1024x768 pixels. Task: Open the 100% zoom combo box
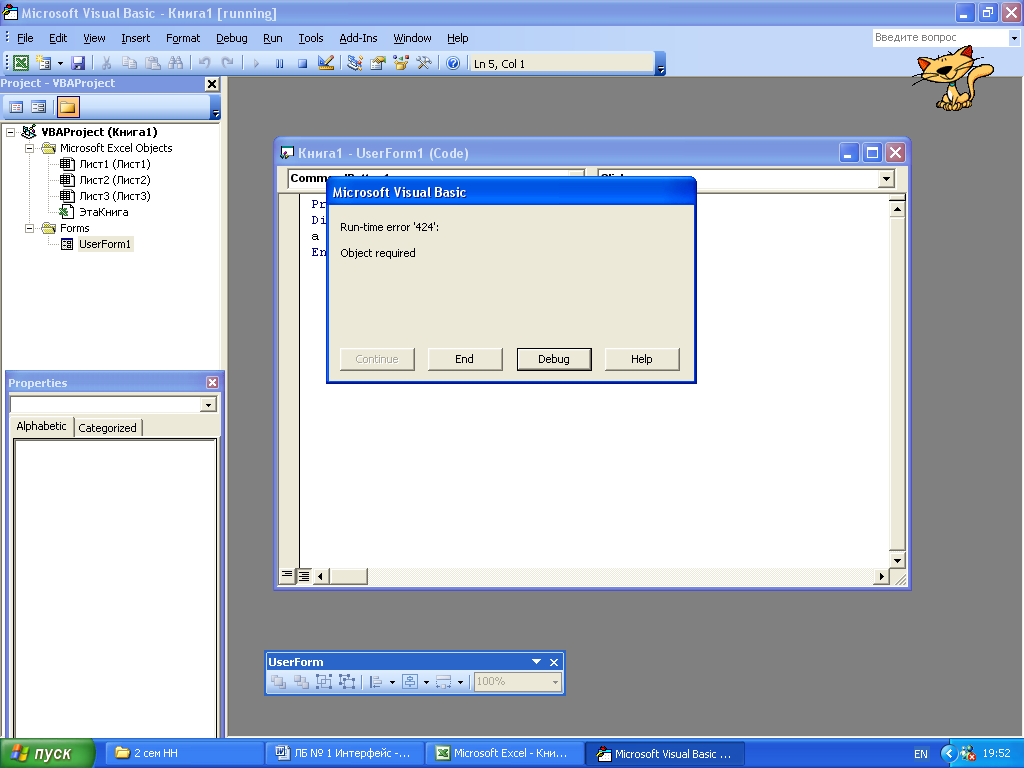point(517,682)
